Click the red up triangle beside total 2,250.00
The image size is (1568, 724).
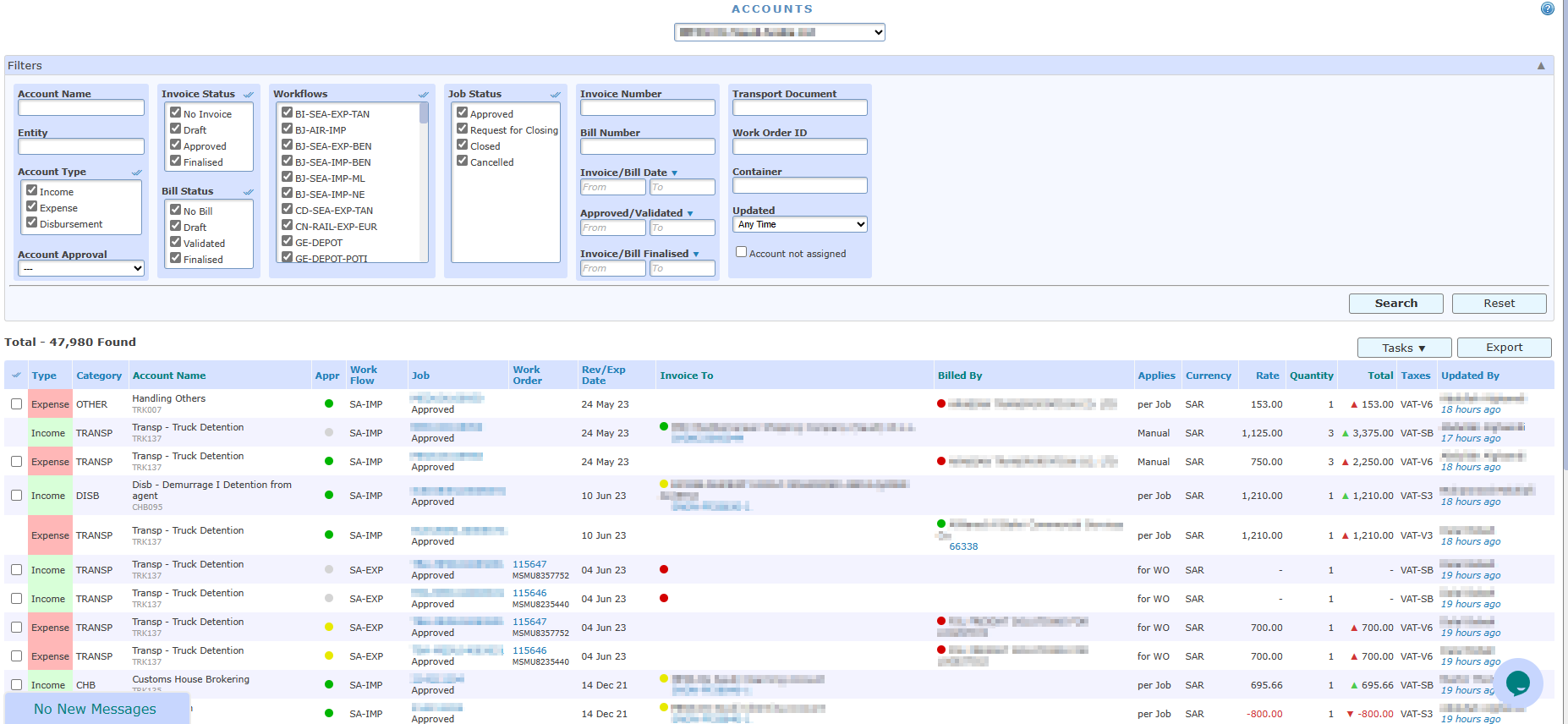pyautogui.click(x=1346, y=462)
